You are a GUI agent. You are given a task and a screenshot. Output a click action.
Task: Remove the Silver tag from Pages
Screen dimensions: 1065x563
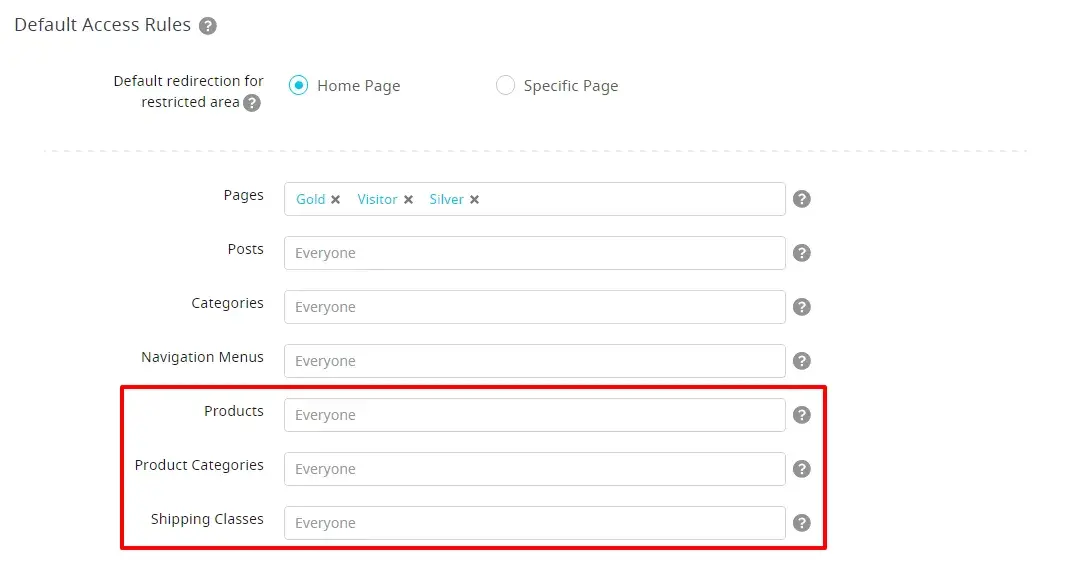pos(475,200)
